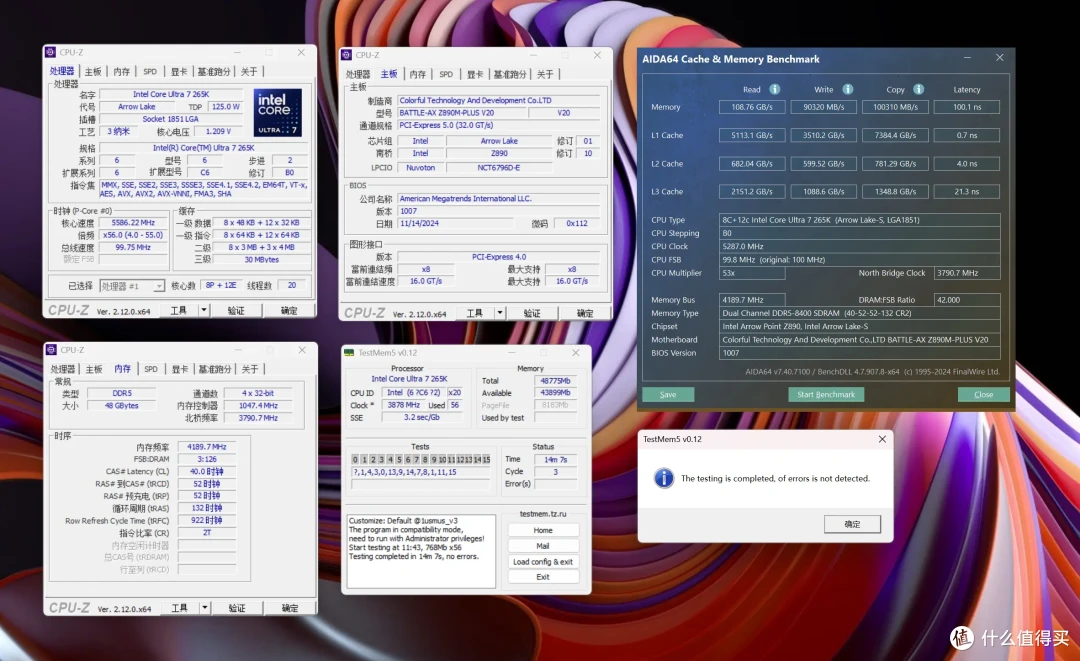The height and width of the screenshot is (661, 1080).
Task: Click Load config & exit in TestMem5
Action: [543, 562]
